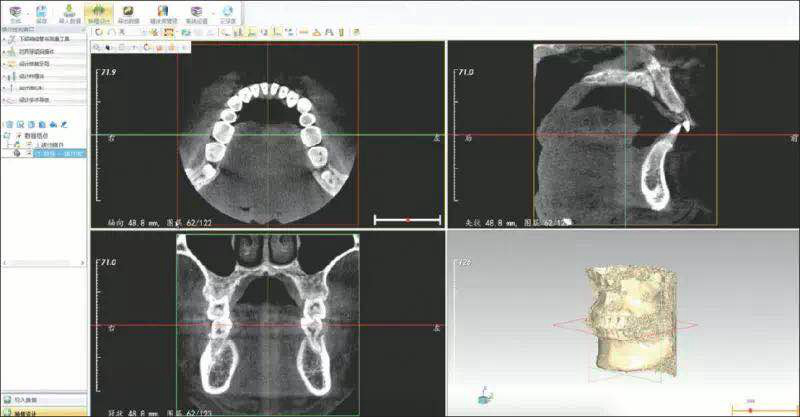Click the red slider handle under the axial view
The image size is (800, 417).
407,219
